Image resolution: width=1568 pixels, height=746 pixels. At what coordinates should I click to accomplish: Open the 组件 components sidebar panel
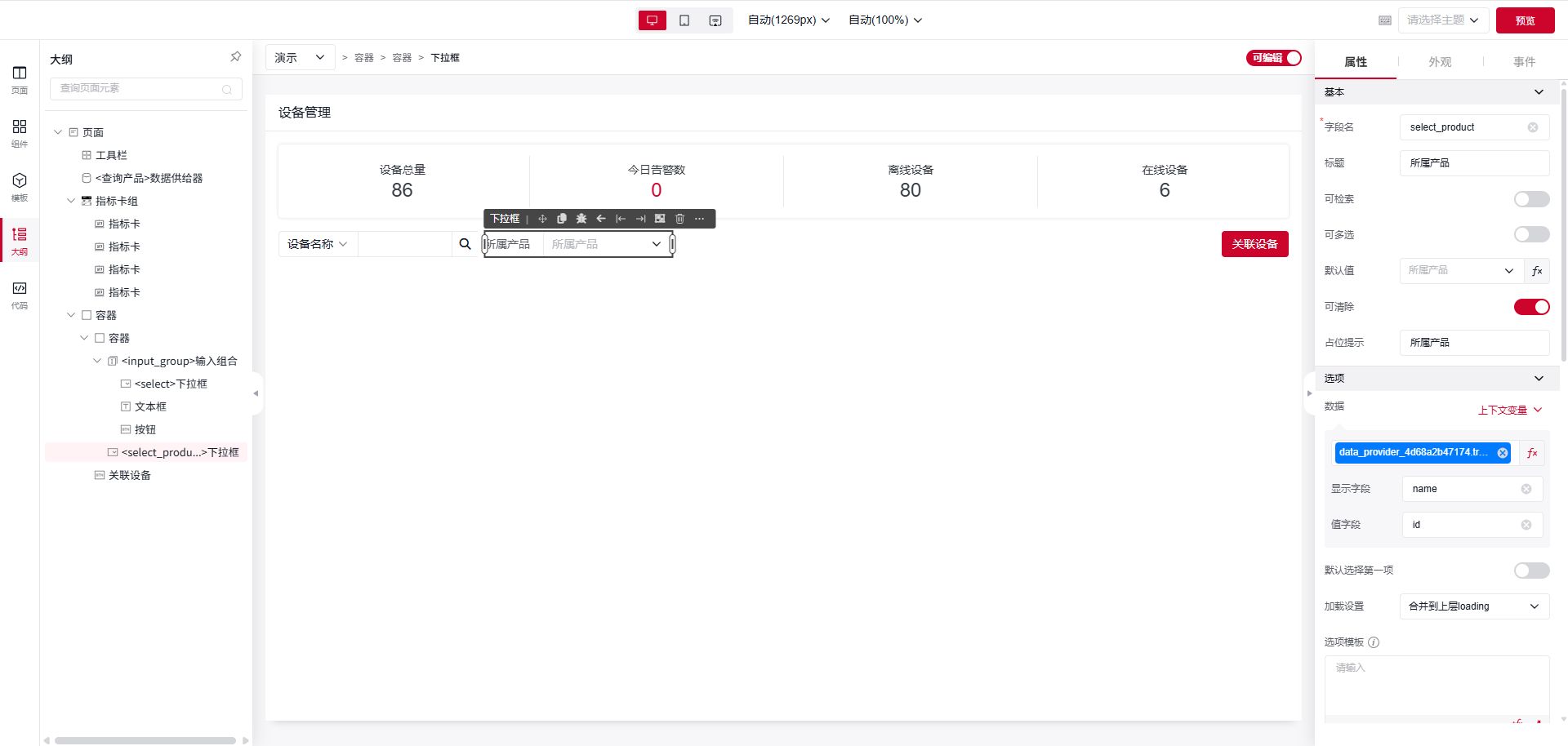pyautogui.click(x=20, y=132)
